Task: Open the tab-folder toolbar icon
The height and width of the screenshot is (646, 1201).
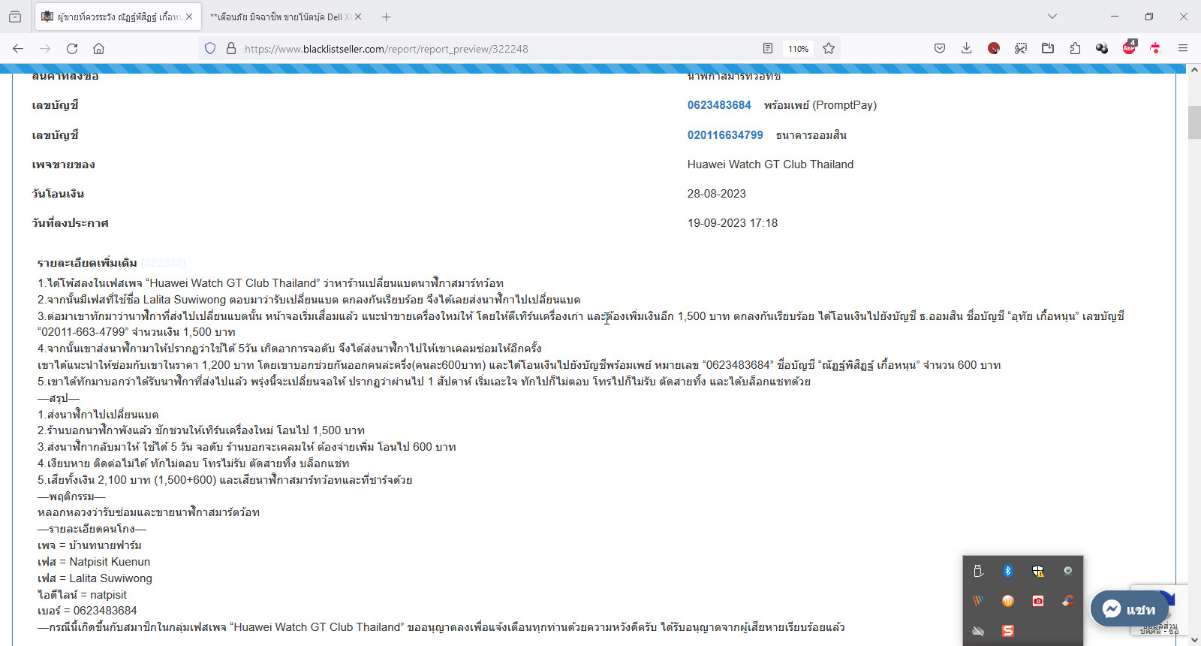Action: click(x=1048, y=48)
